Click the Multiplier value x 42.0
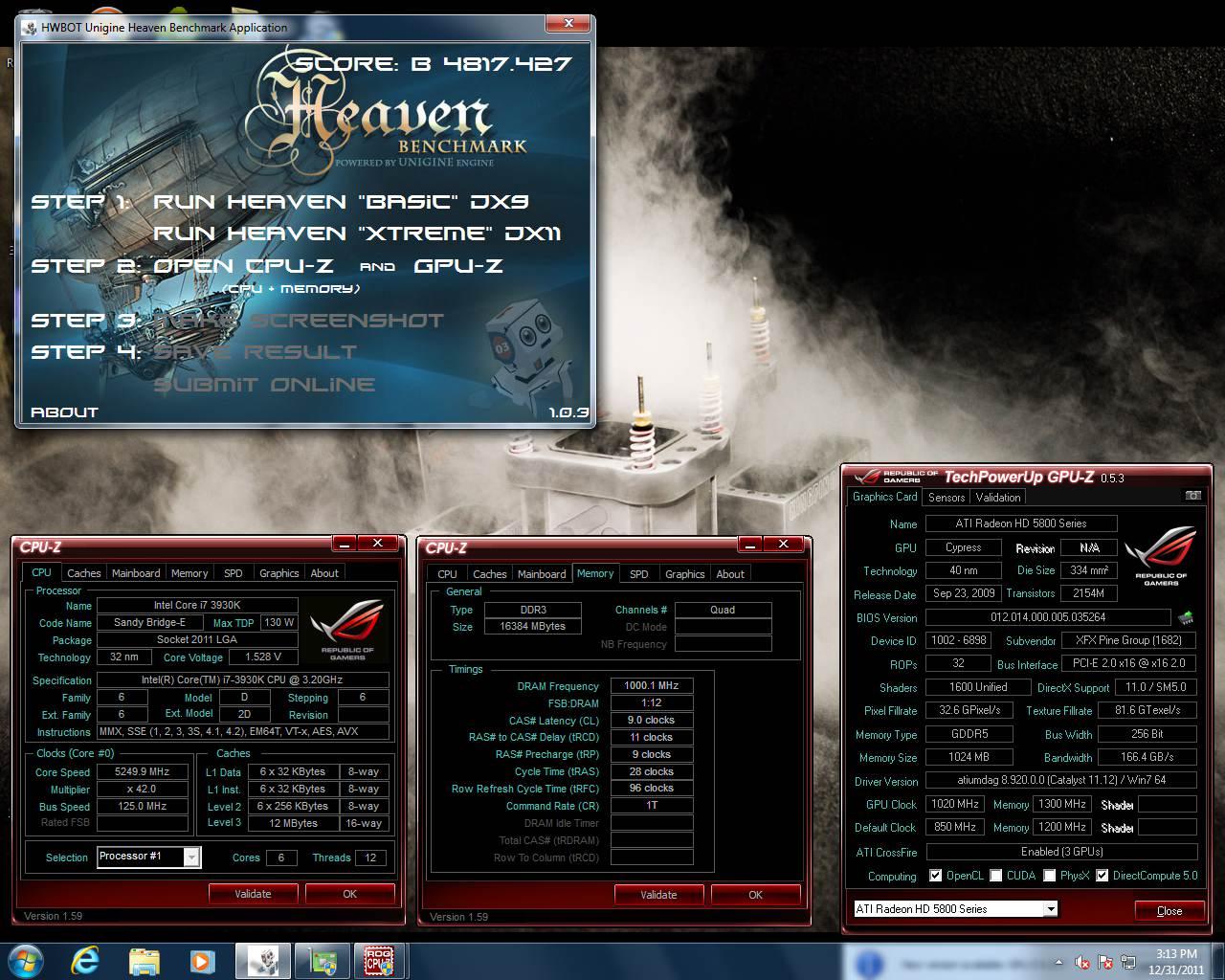The width and height of the screenshot is (1225, 980). tap(142, 789)
